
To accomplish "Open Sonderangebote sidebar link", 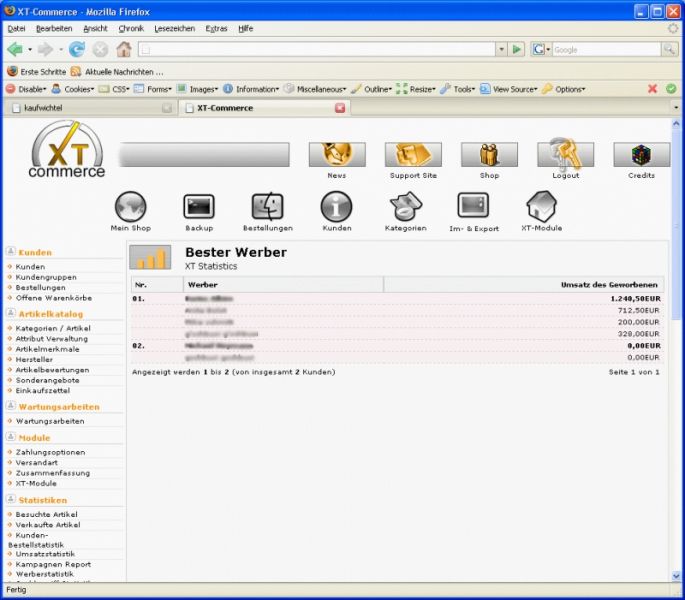I will tap(48, 380).
